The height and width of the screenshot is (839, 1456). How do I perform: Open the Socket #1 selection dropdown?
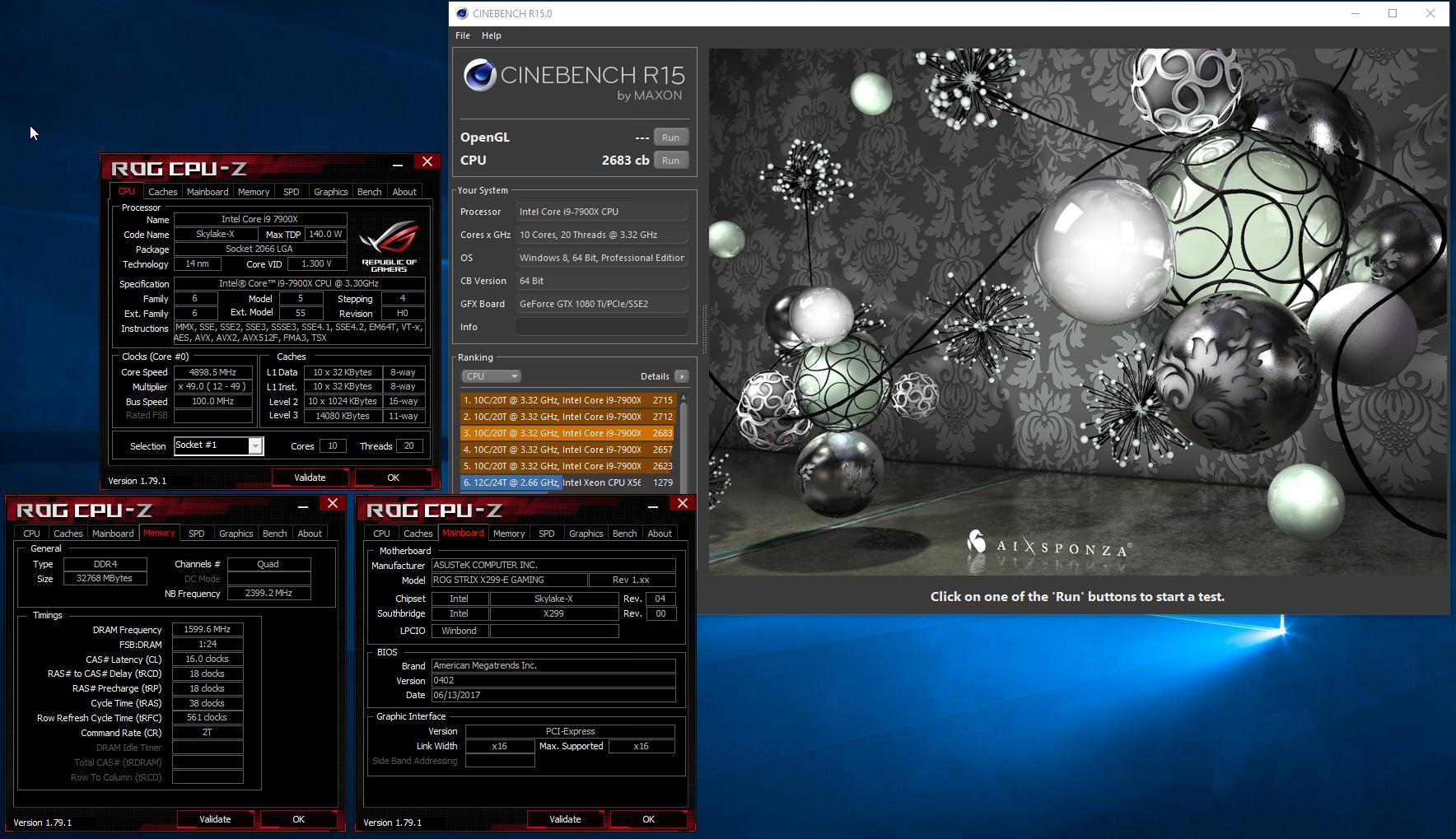point(255,445)
